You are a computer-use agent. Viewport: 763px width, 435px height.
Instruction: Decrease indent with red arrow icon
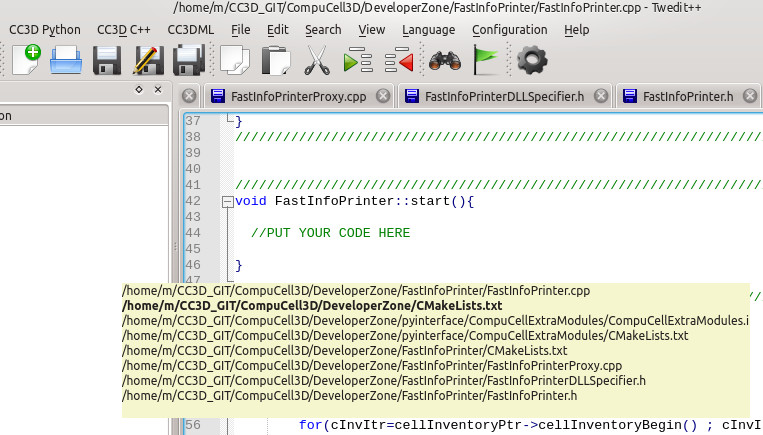tap(398, 61)
